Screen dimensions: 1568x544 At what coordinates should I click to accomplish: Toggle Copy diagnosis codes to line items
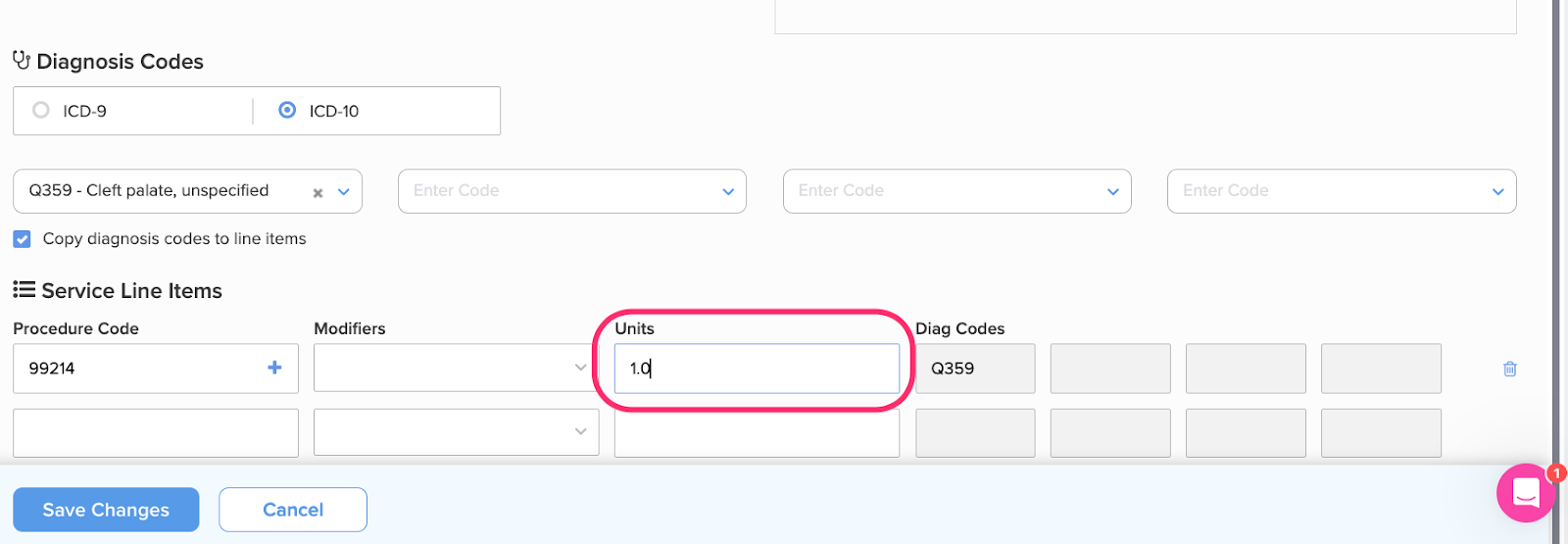coord(22,238)
